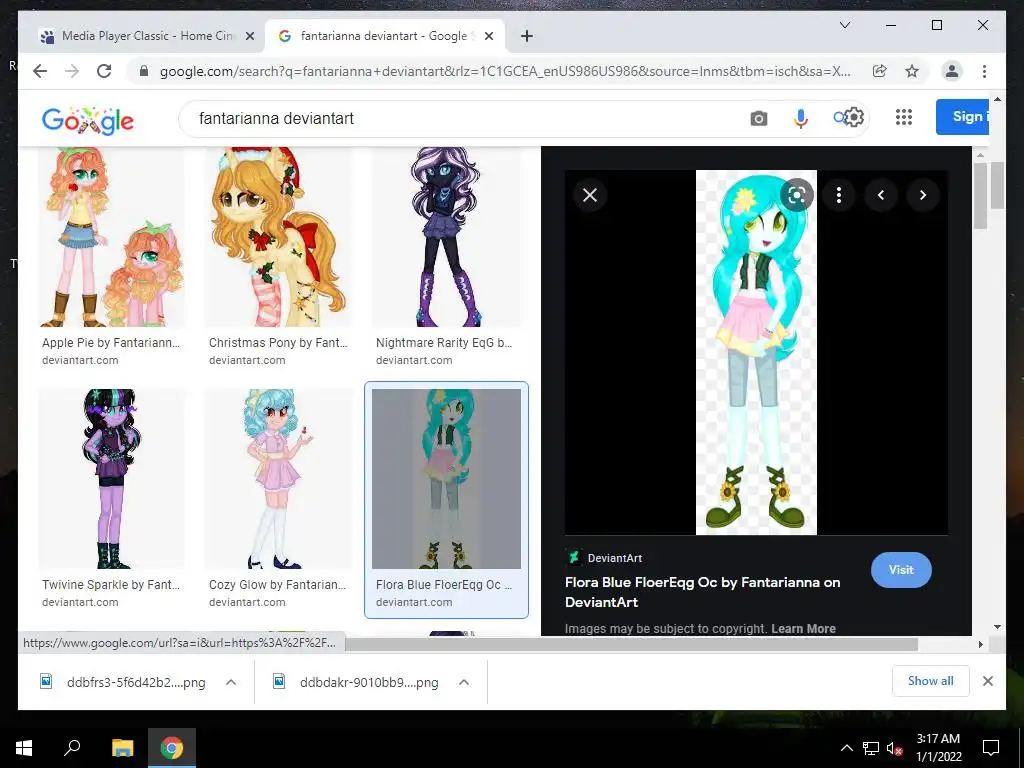1024x768 pixels.
Task: Open ddbdakr-9010bb9 png download
Action: 368,682
